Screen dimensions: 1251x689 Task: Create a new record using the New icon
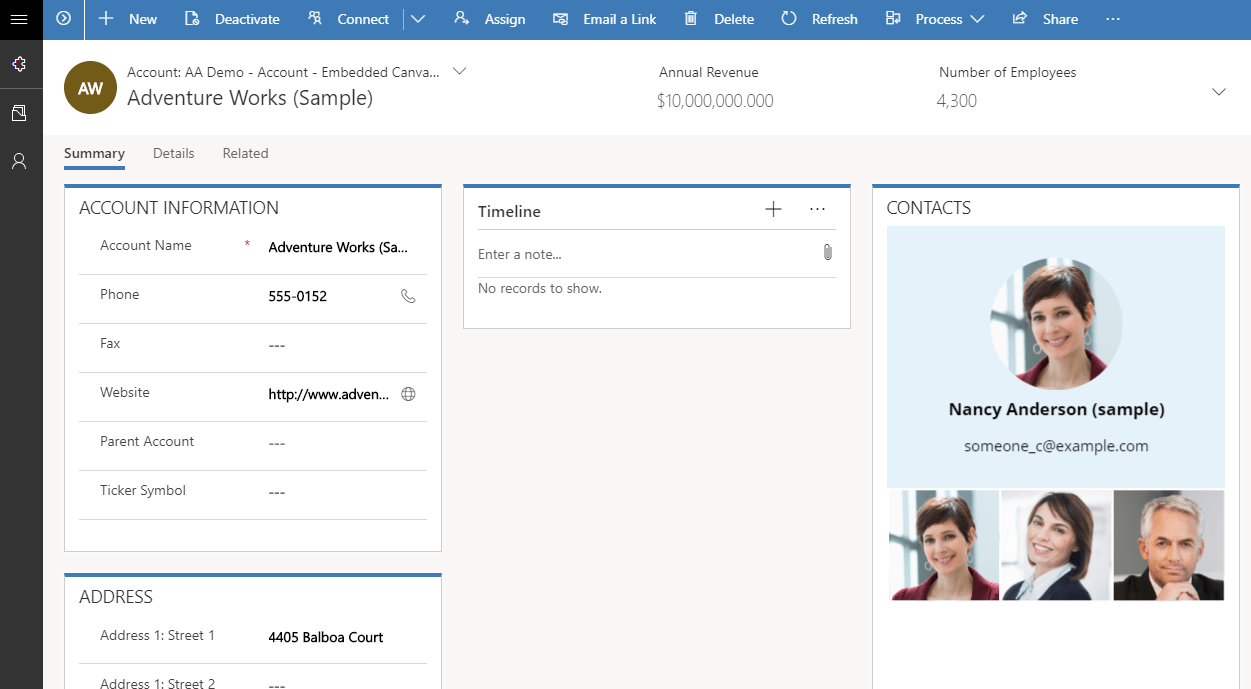(127, 18)
